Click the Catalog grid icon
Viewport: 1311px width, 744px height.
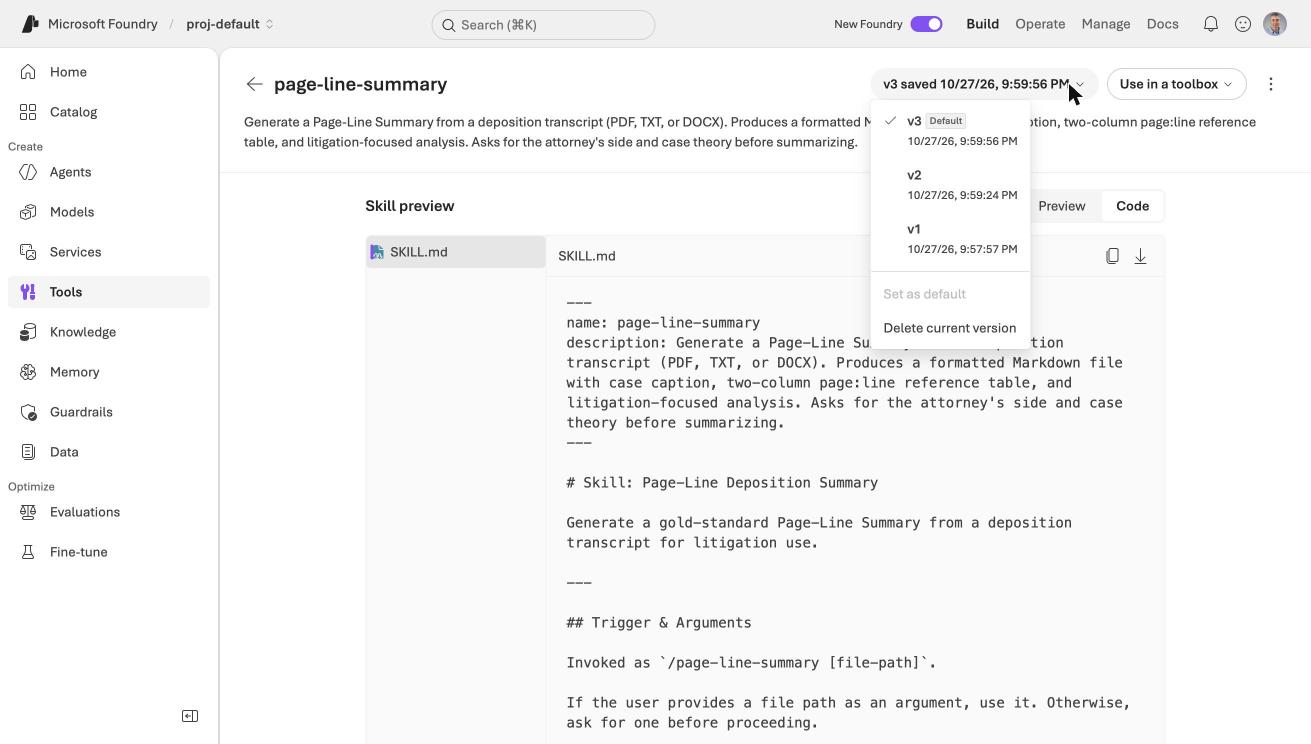(x=28, y=112)
